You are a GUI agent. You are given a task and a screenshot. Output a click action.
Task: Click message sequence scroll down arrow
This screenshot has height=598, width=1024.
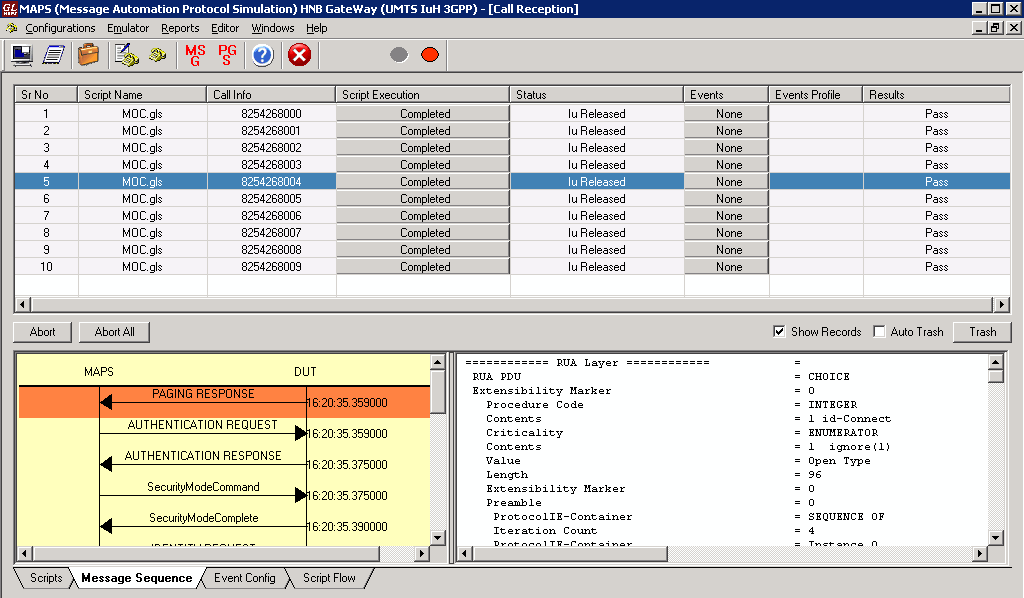[438, 538]
